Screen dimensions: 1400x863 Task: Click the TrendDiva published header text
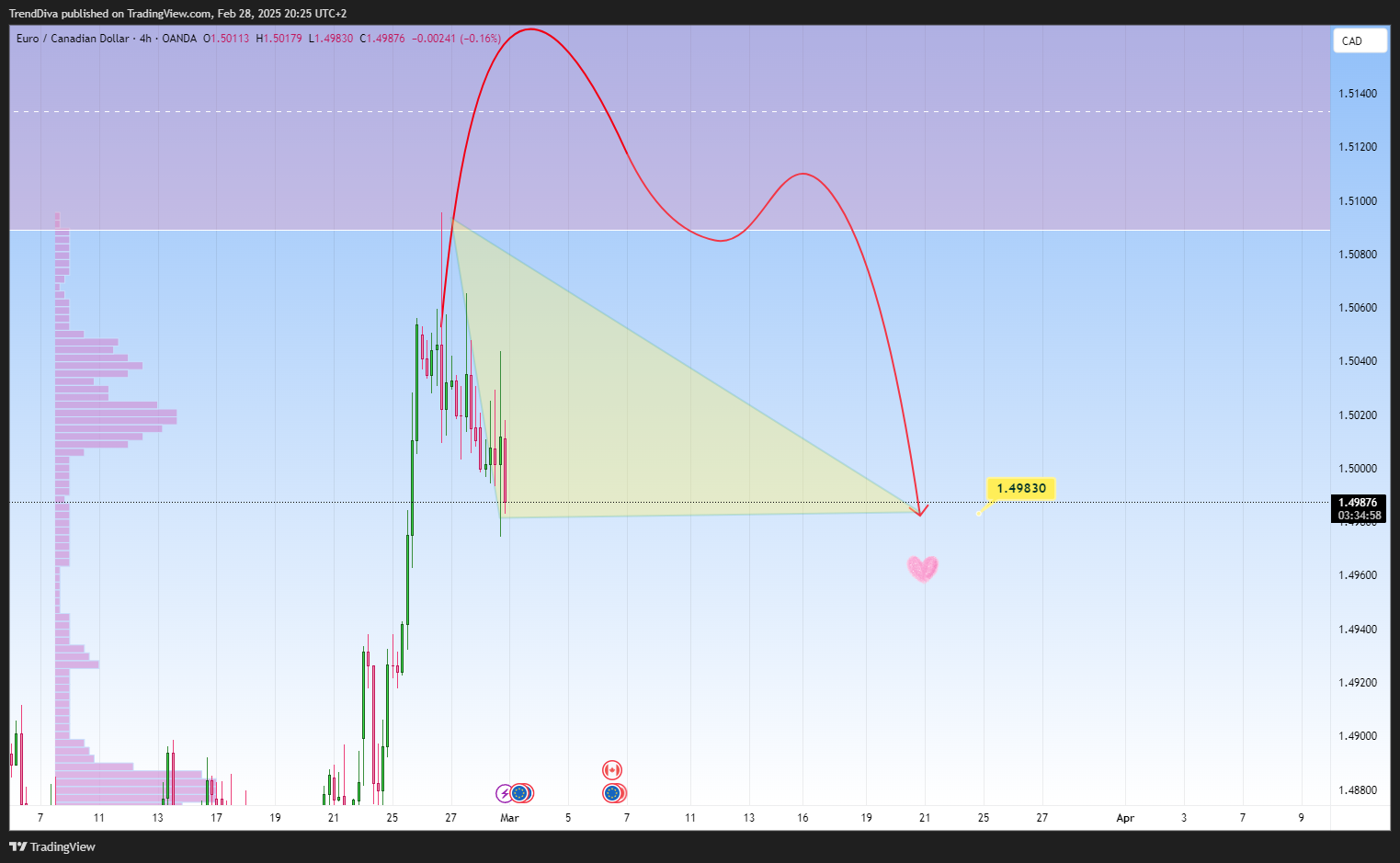click(177, 13)
